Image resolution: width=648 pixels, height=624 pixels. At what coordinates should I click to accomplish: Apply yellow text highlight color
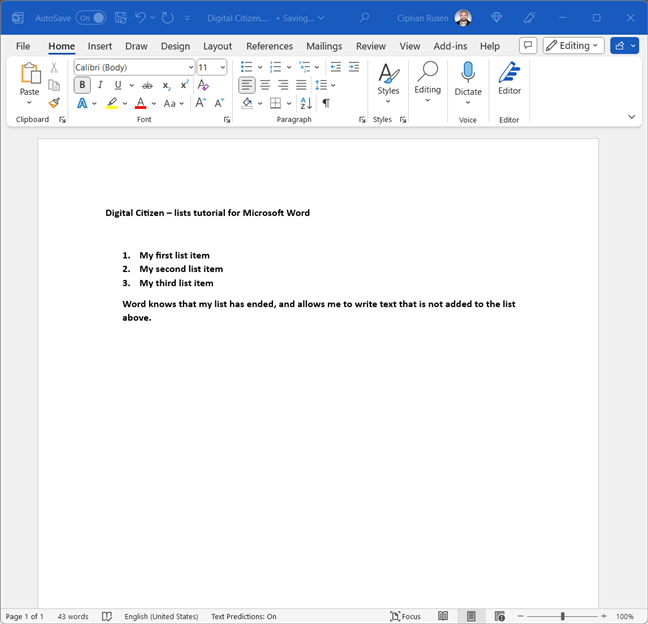[112, 103]
